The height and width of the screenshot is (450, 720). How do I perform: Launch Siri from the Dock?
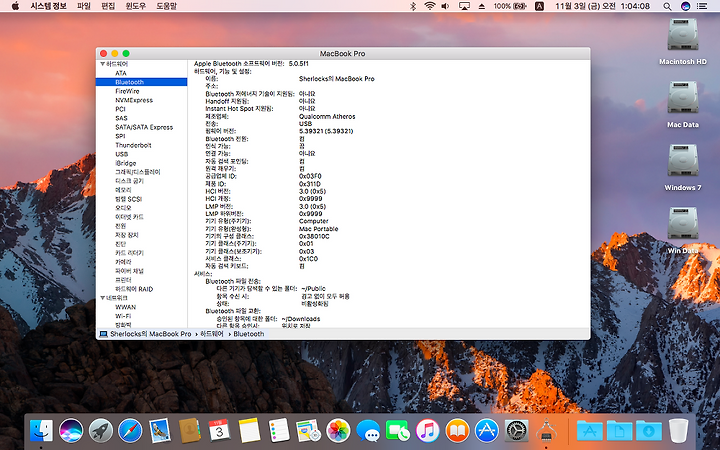click(71, 431)
